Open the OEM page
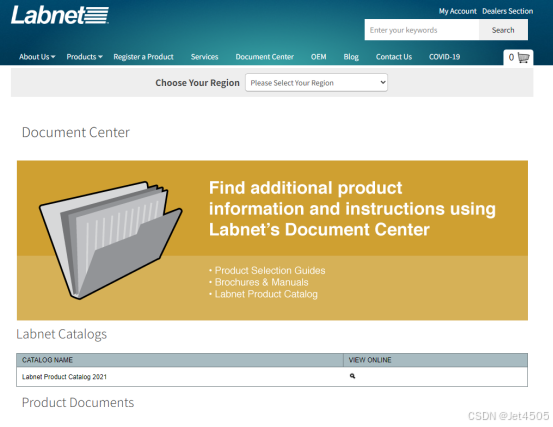Image resolution: width=553 pixels, height=427 pixels. tap(318, 57)
